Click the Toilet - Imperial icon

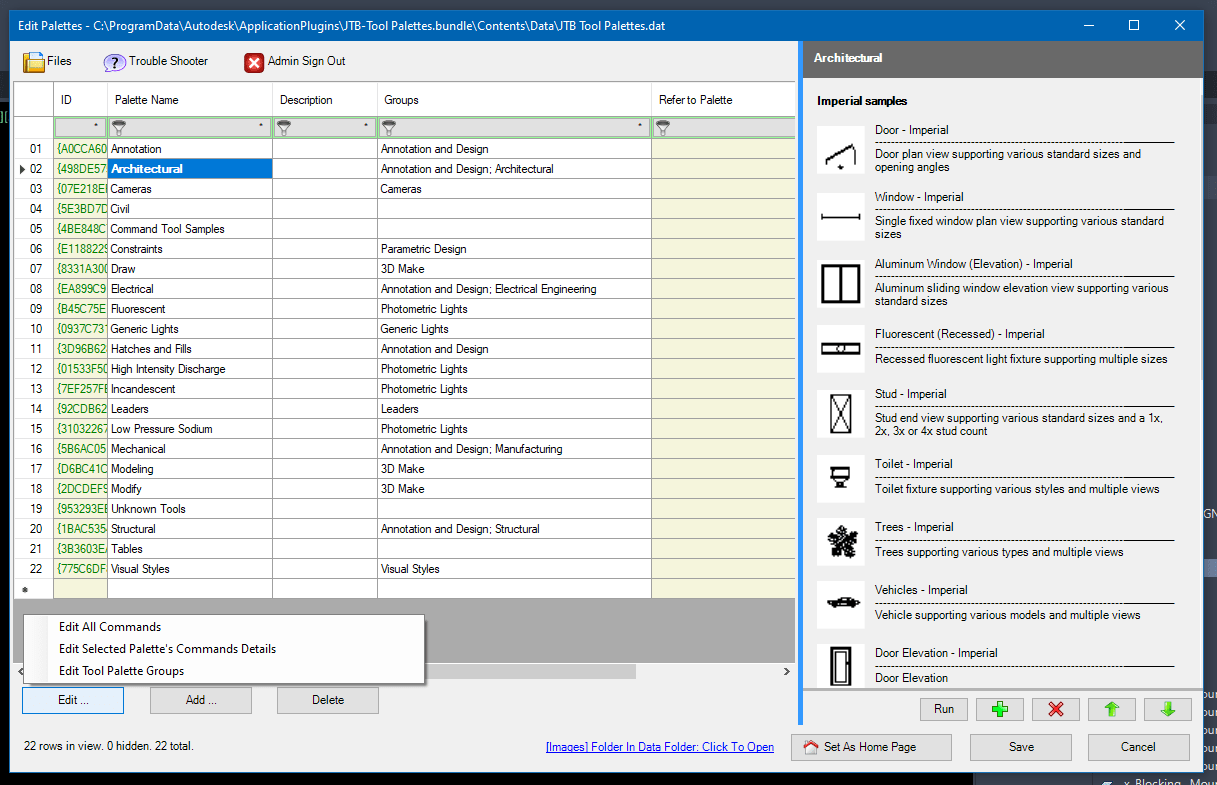[840, 478]
